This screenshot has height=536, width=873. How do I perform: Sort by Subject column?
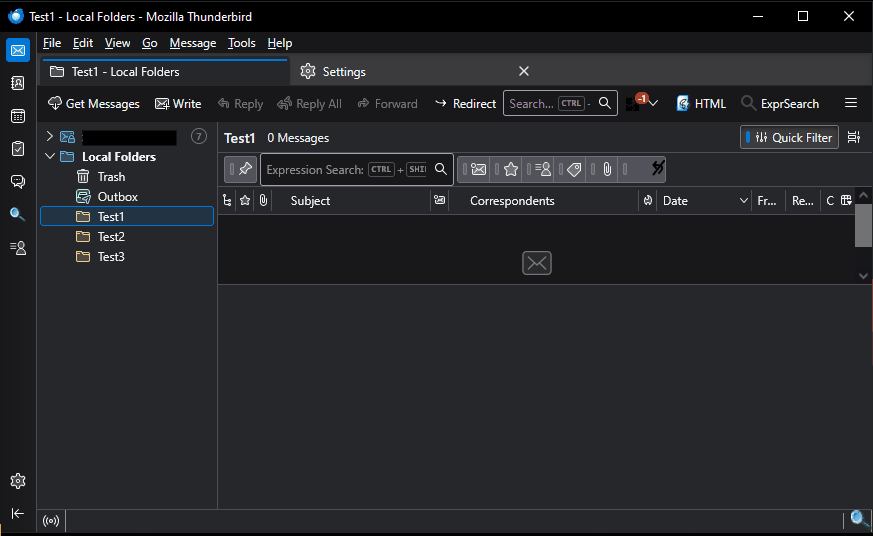click(x=351, y=201)
